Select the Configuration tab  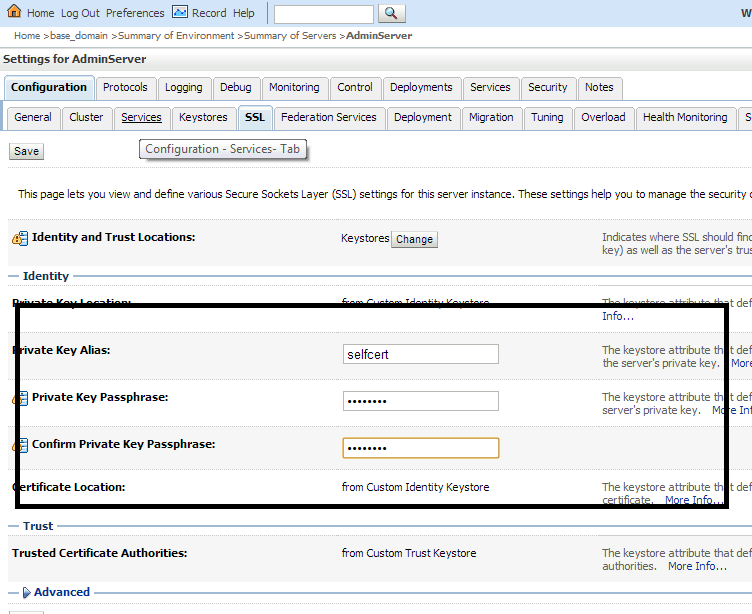(49, 87)
